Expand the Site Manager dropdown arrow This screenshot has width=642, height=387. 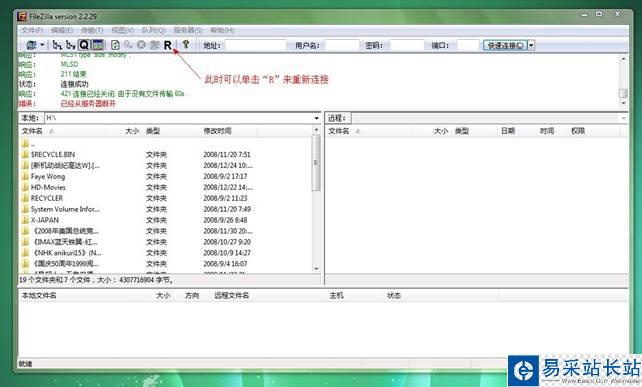click(42, 45)
